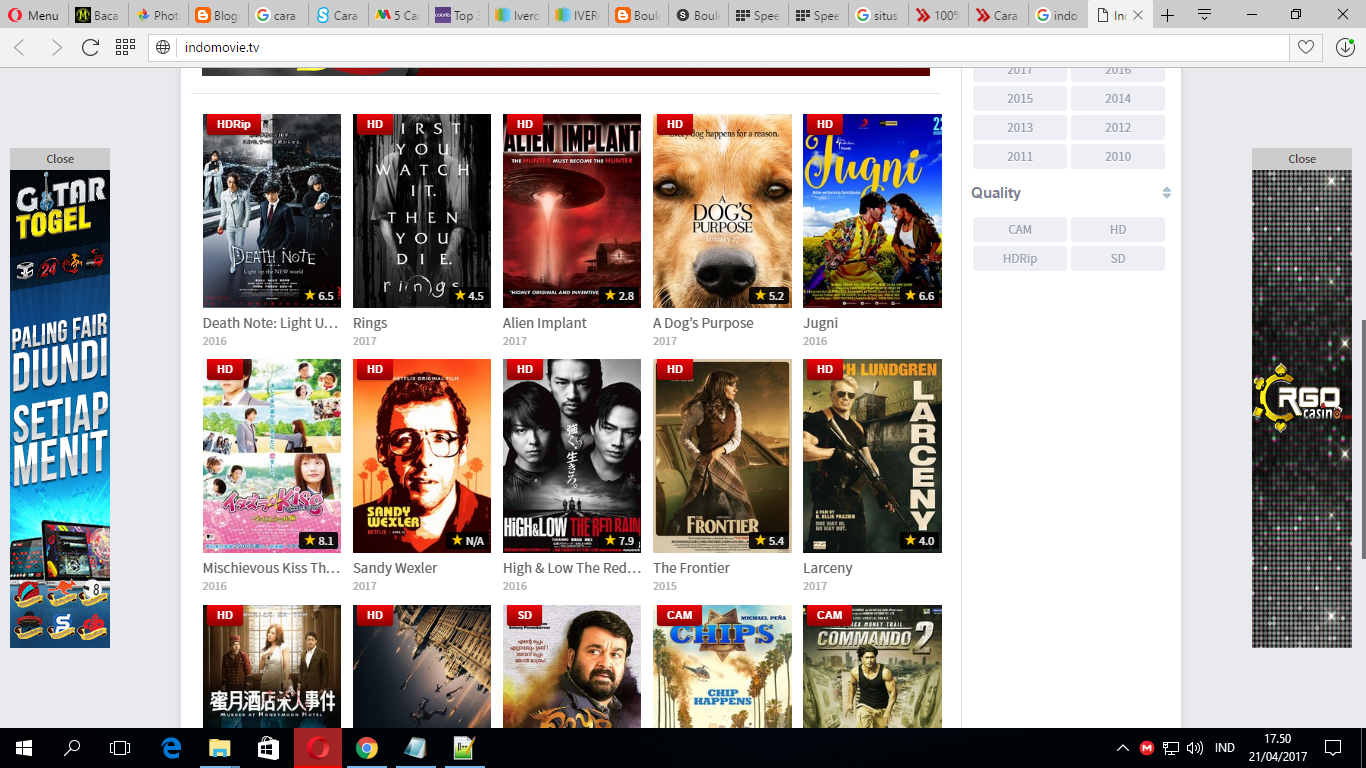Viewport: 1366px width, 768px height.
Task: Add page to bookmarks with heart icon
Action: point(1305,47)
